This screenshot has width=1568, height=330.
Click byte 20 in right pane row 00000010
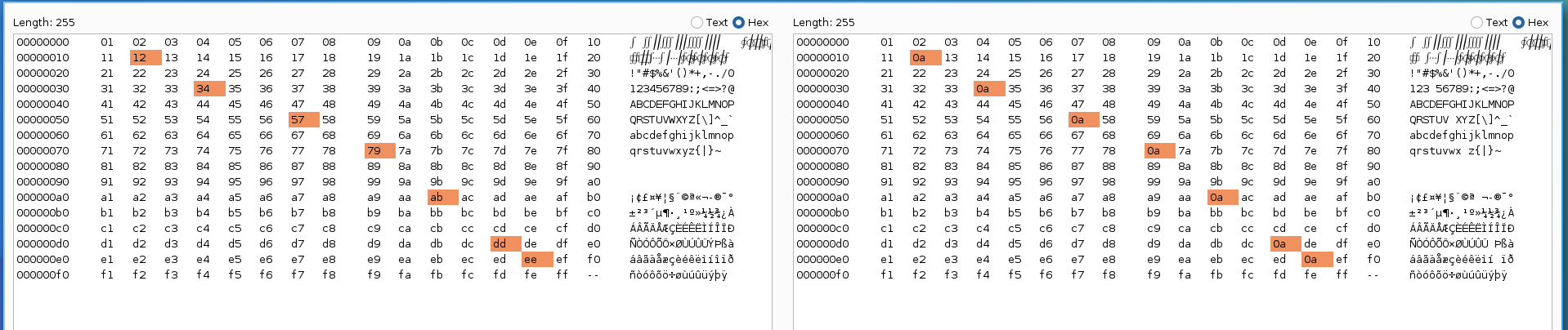click(x=1373, y=58)
